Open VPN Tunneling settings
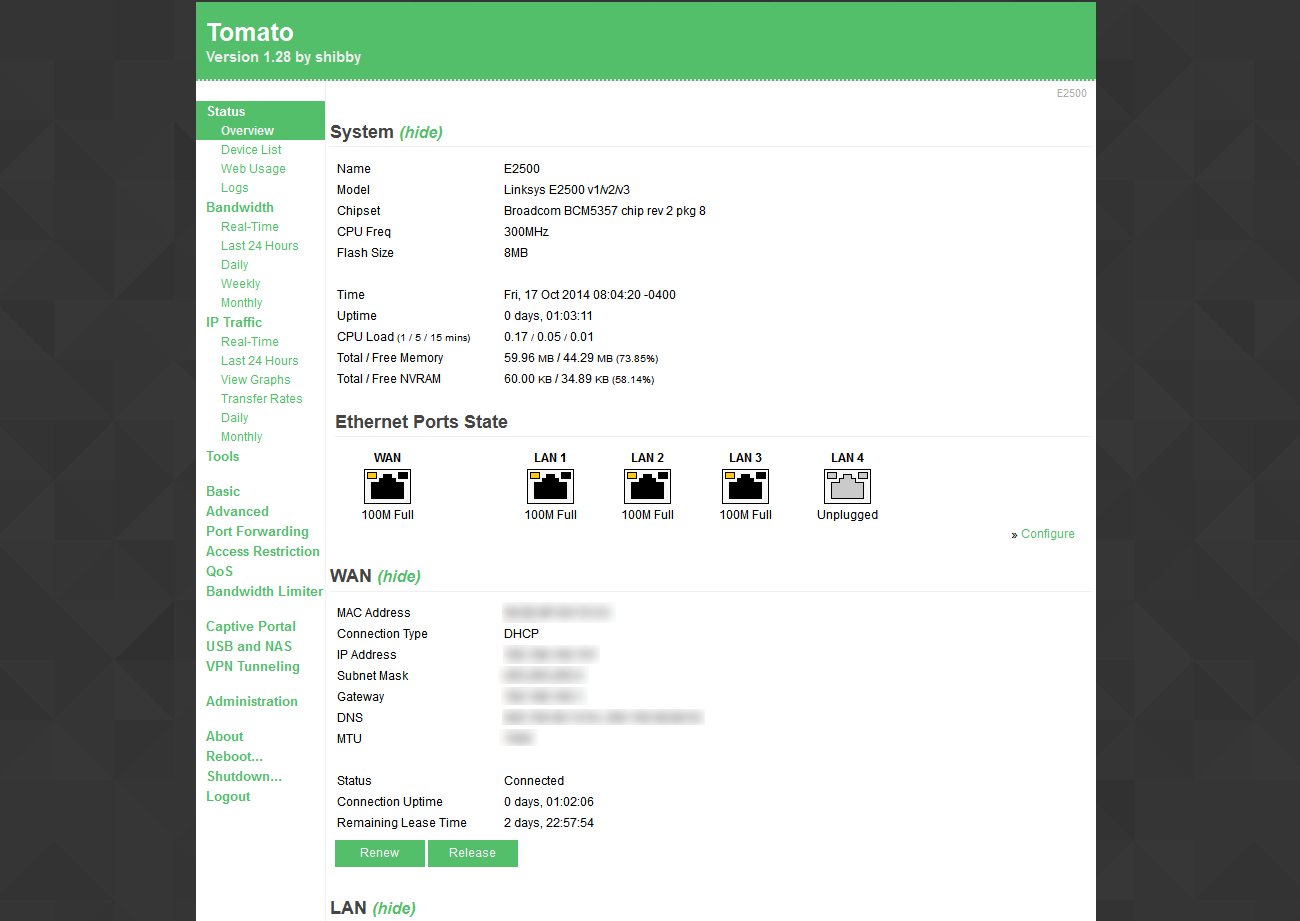The width and height of the screenshot is (1300, 921). click(x=253, y=666)
